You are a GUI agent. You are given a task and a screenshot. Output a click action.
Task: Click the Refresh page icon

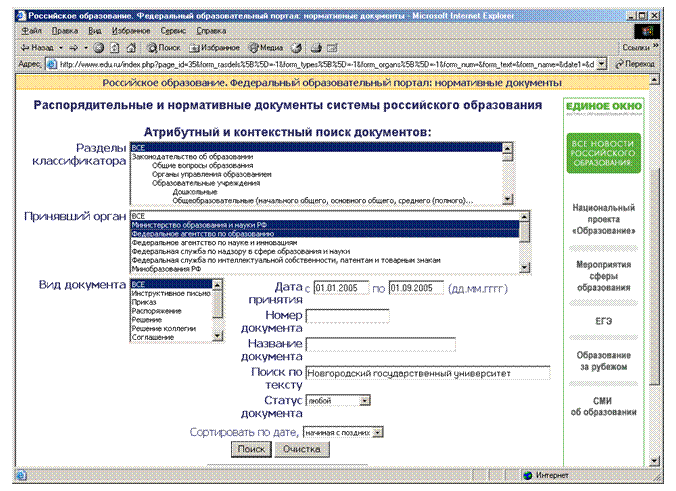click(115, 48)
